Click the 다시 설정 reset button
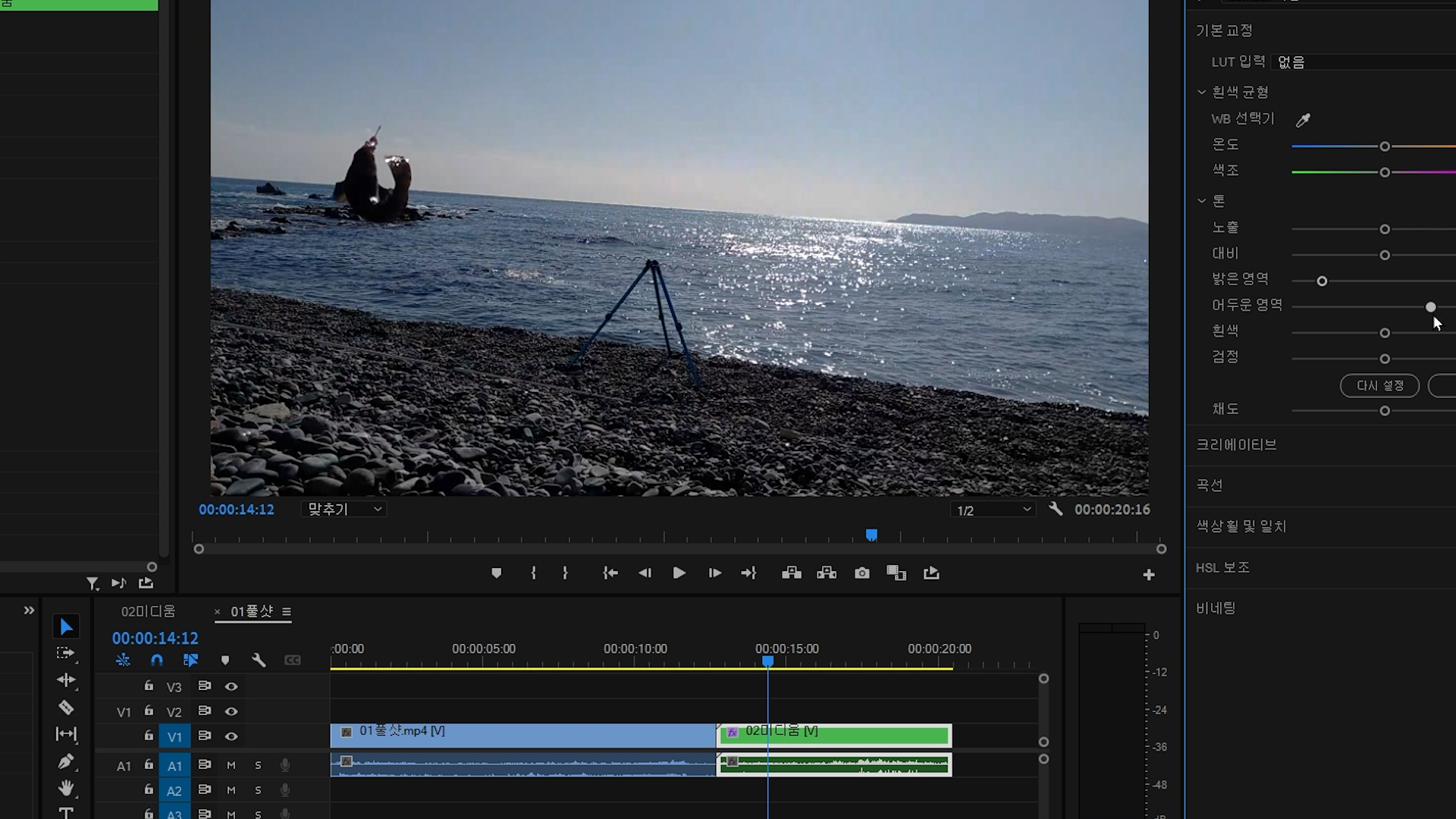1456x819 pixels. [x=1379, y=386]
